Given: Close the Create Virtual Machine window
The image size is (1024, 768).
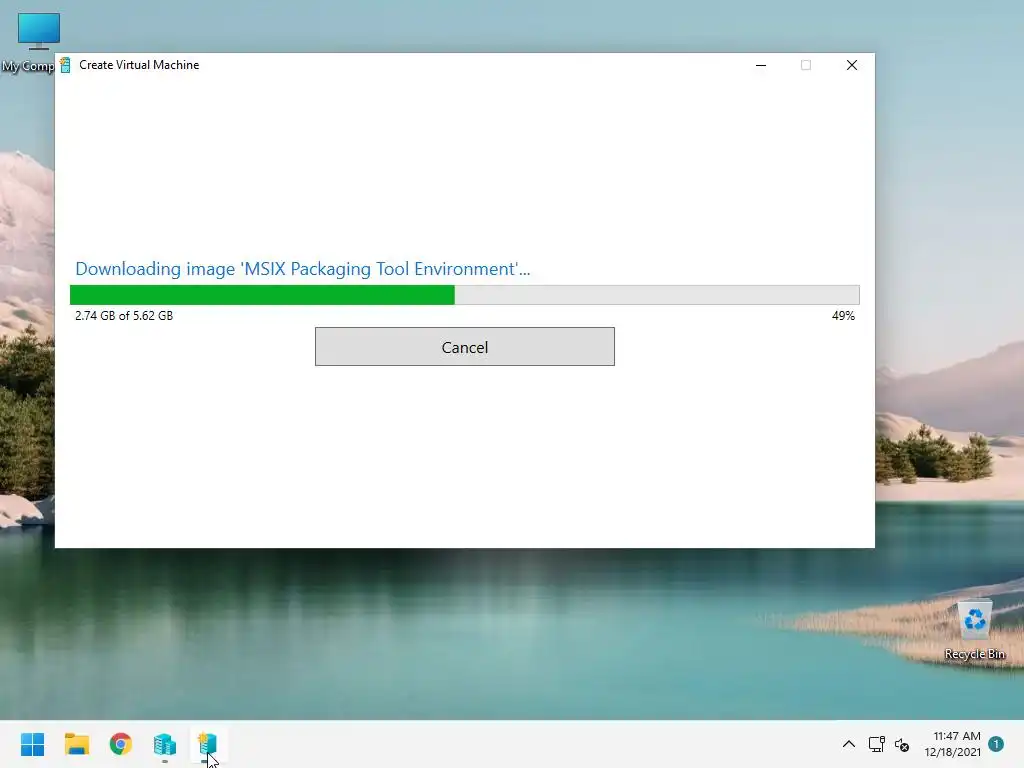Looking at the screenshot, I should pos(852,65).
